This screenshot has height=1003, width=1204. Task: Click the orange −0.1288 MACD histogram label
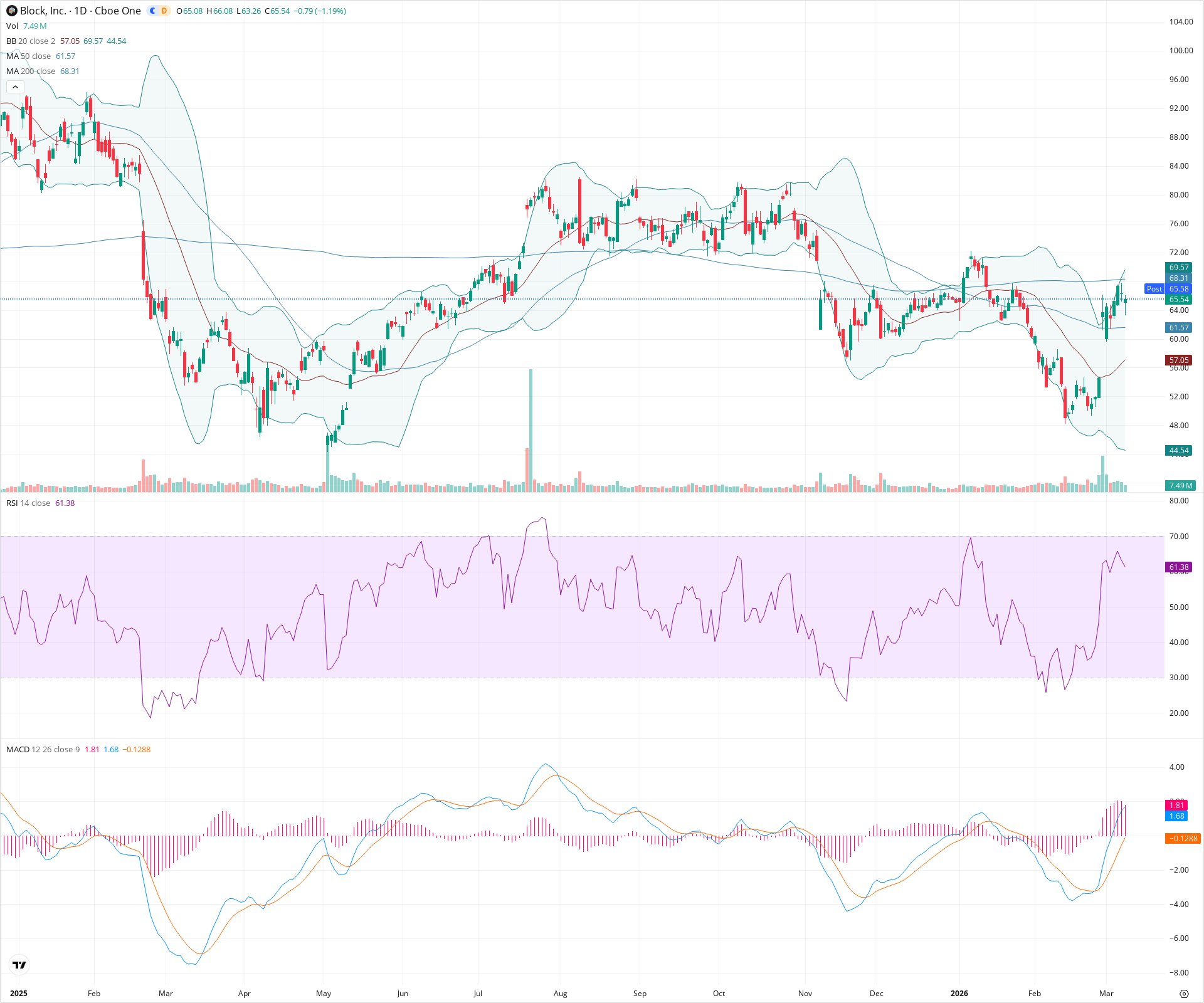(x=1181, y=837)
